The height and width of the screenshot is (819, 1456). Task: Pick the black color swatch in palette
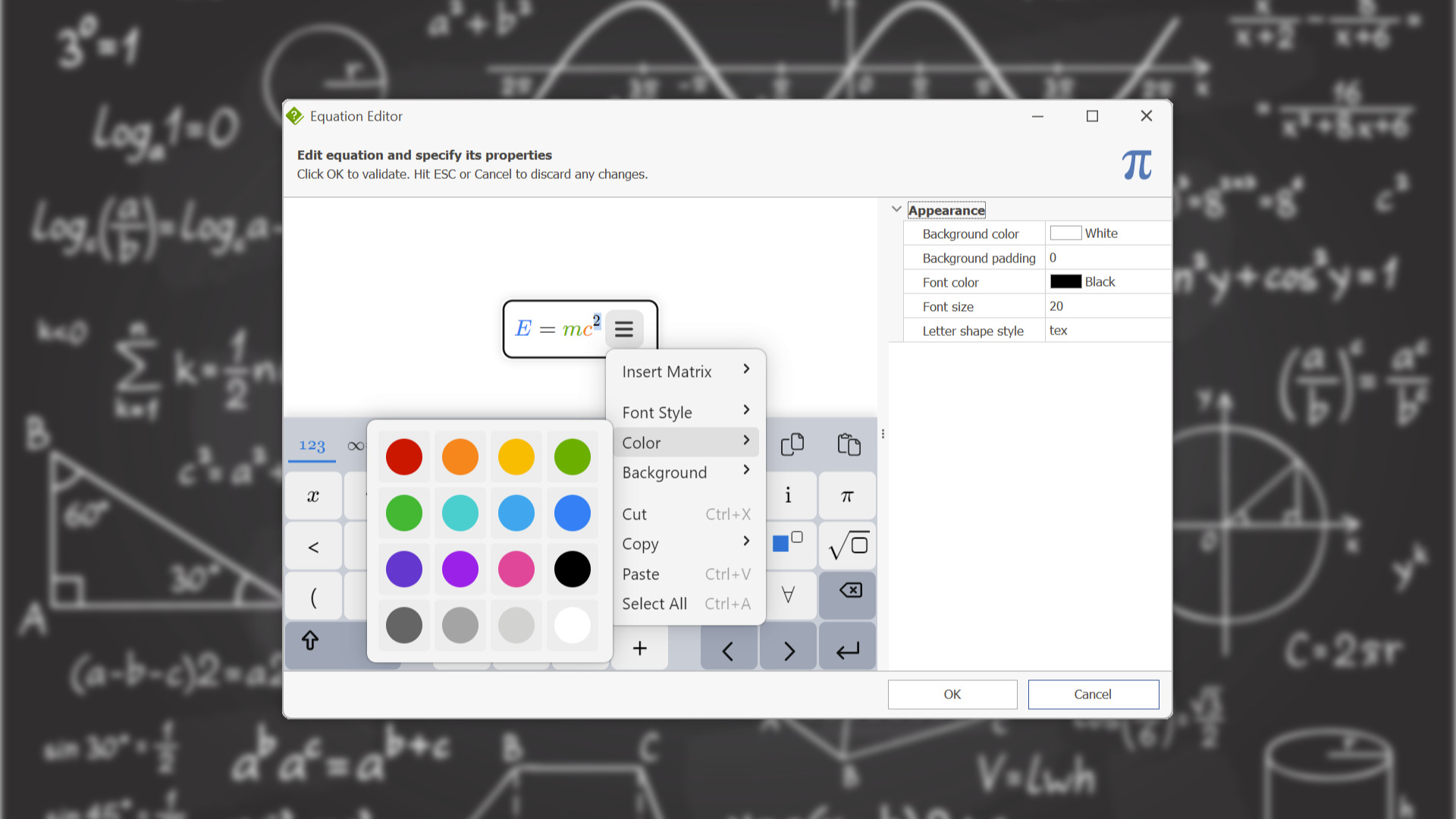click(x=573, y=570)
